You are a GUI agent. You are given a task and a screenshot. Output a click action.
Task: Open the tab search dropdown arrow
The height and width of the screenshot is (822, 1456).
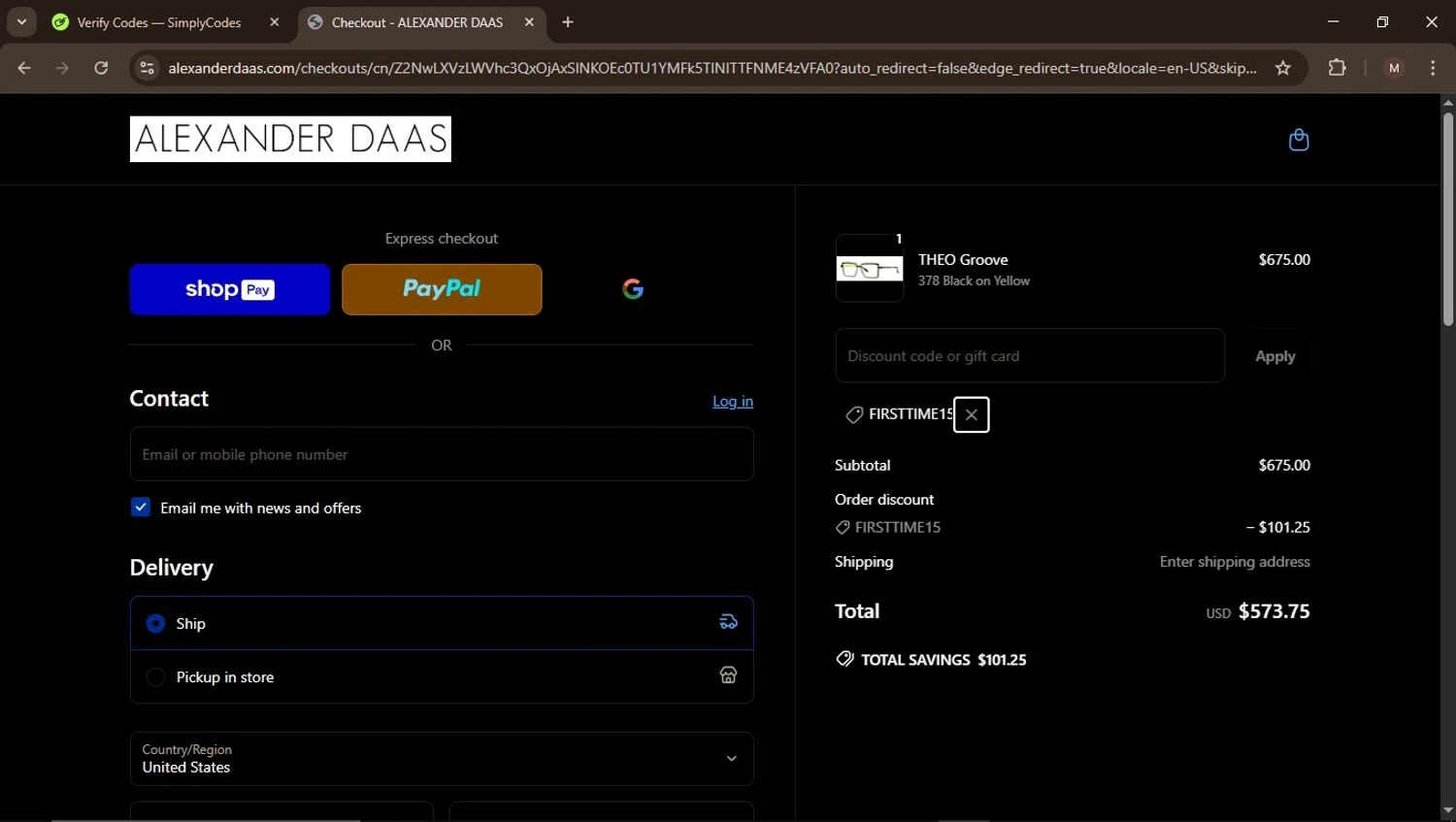tap(21, 22)
